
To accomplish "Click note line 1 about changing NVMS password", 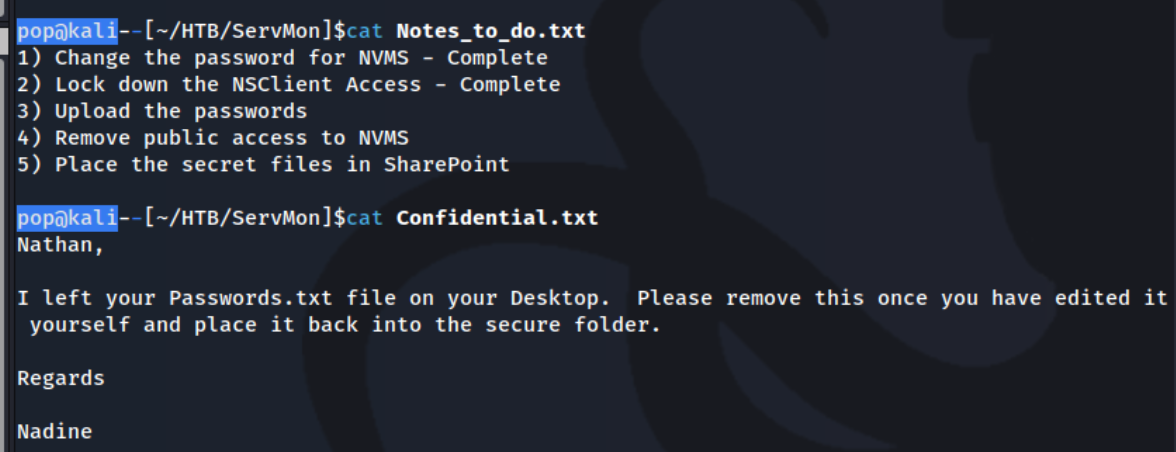I will pyautogui.click(x=282, y=58).
